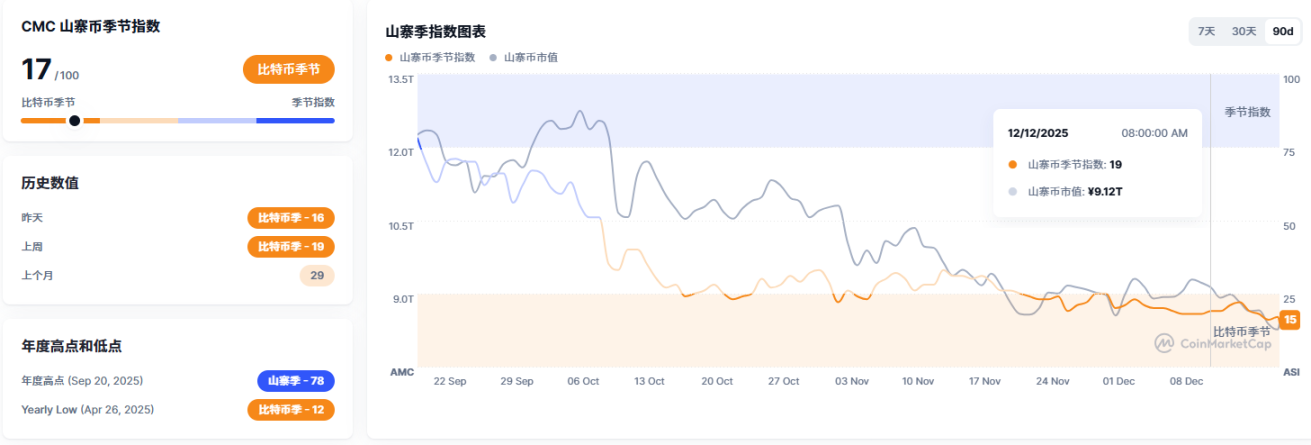Click the 06 Oct x-axis label
The height and width of the screenshot is (445, 1311).
[x=582, y=381]
